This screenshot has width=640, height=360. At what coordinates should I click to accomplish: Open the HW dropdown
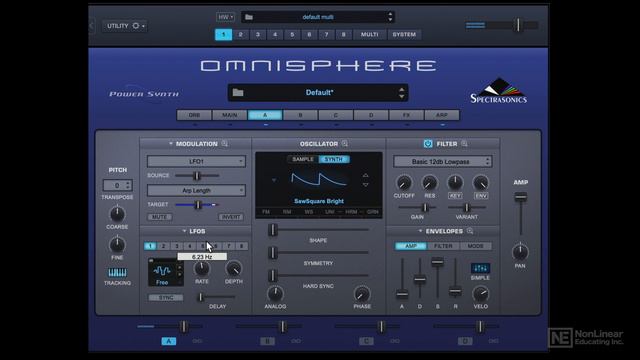(225, 17)
